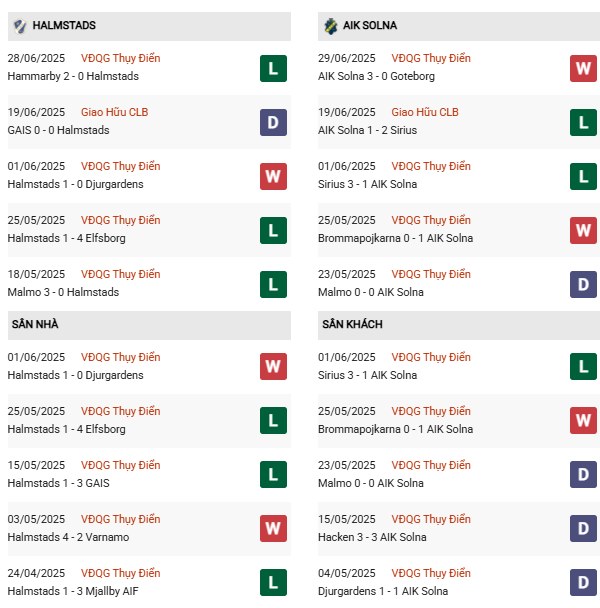The image size is (600, 608).
Task: Select the SÂN NHÀ section header
Action: [x=40, y=325]
